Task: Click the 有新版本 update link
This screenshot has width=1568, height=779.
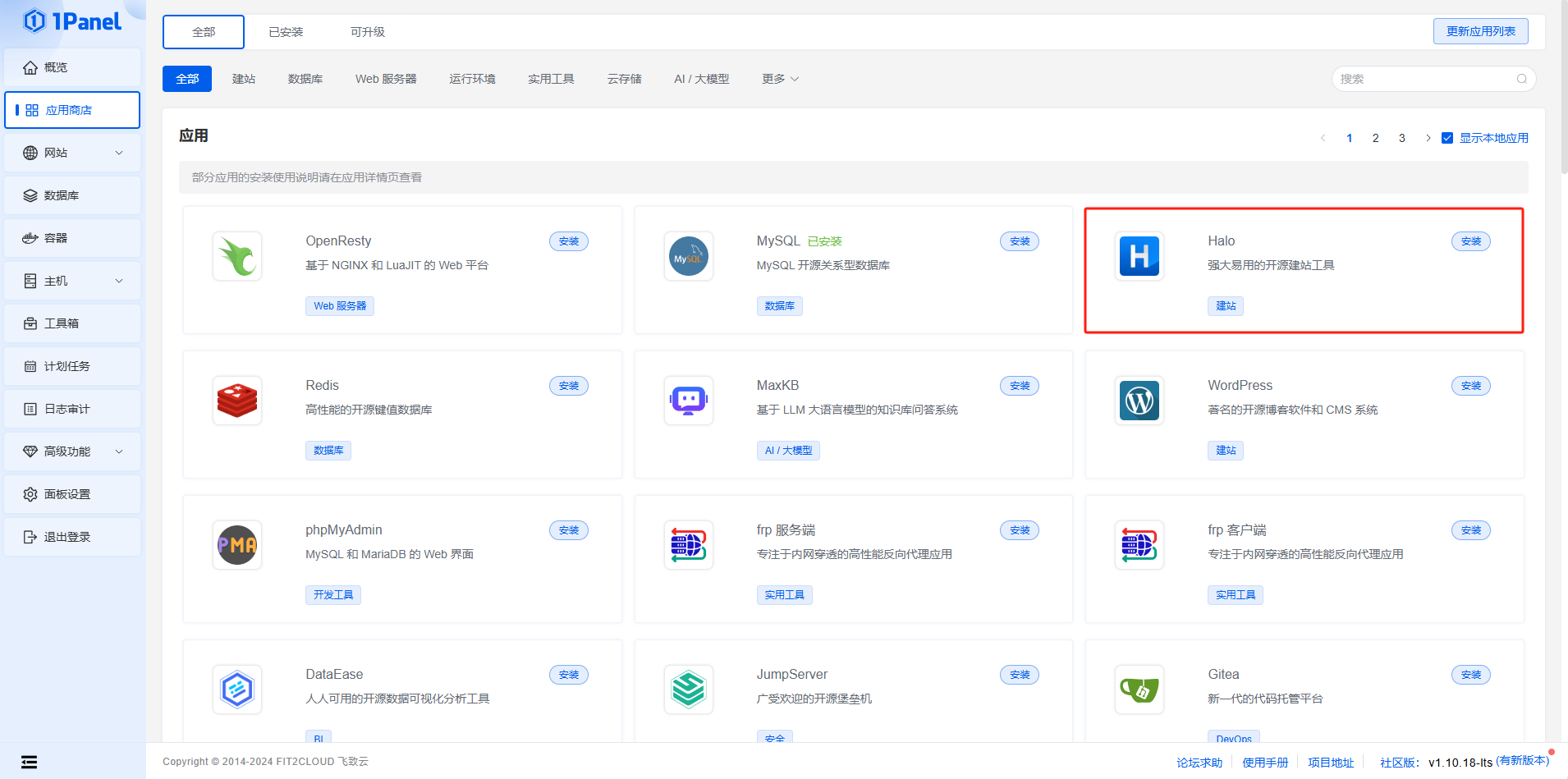Action: tap(1522, 761)
